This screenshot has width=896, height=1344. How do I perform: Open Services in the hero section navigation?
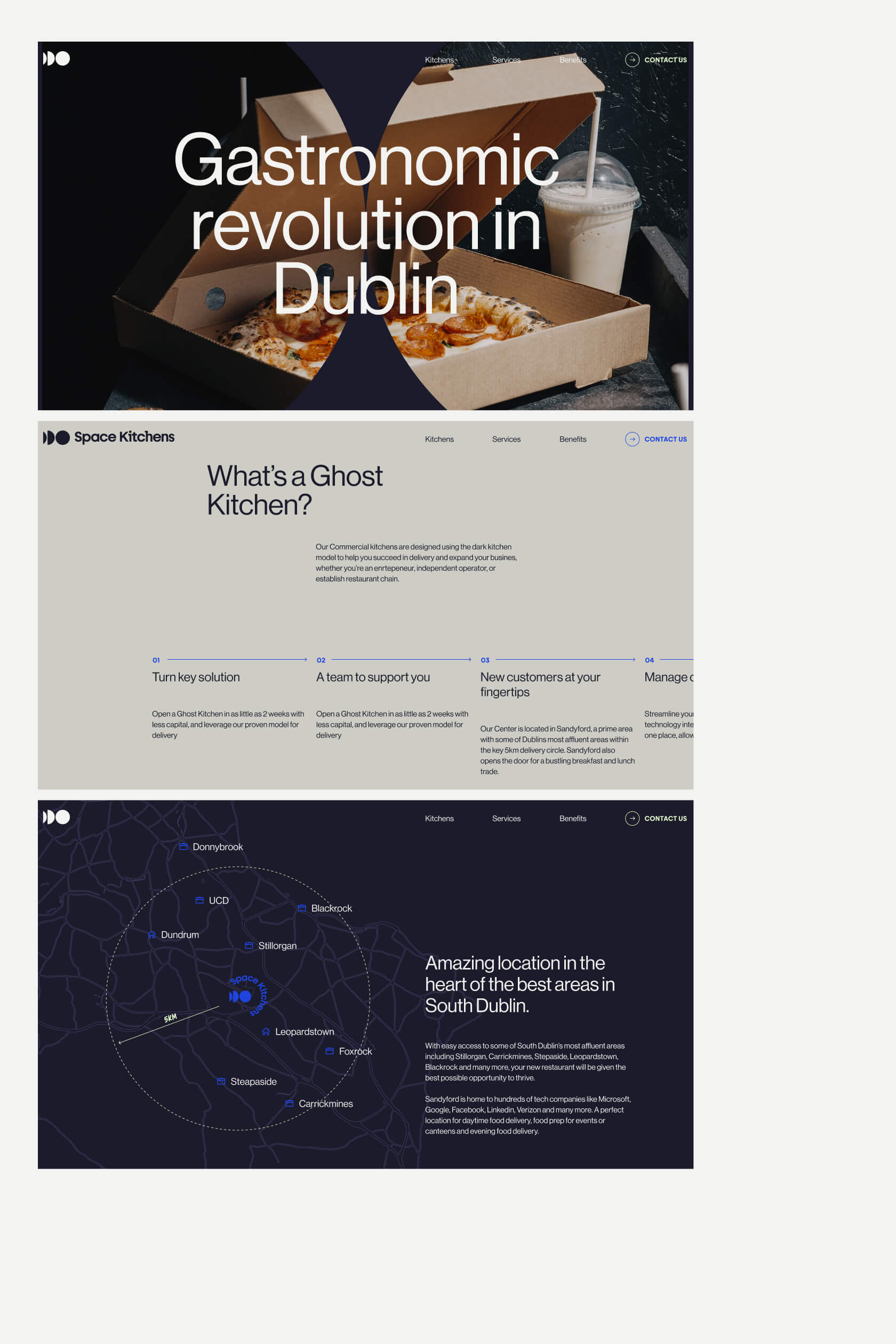(506, 60)
